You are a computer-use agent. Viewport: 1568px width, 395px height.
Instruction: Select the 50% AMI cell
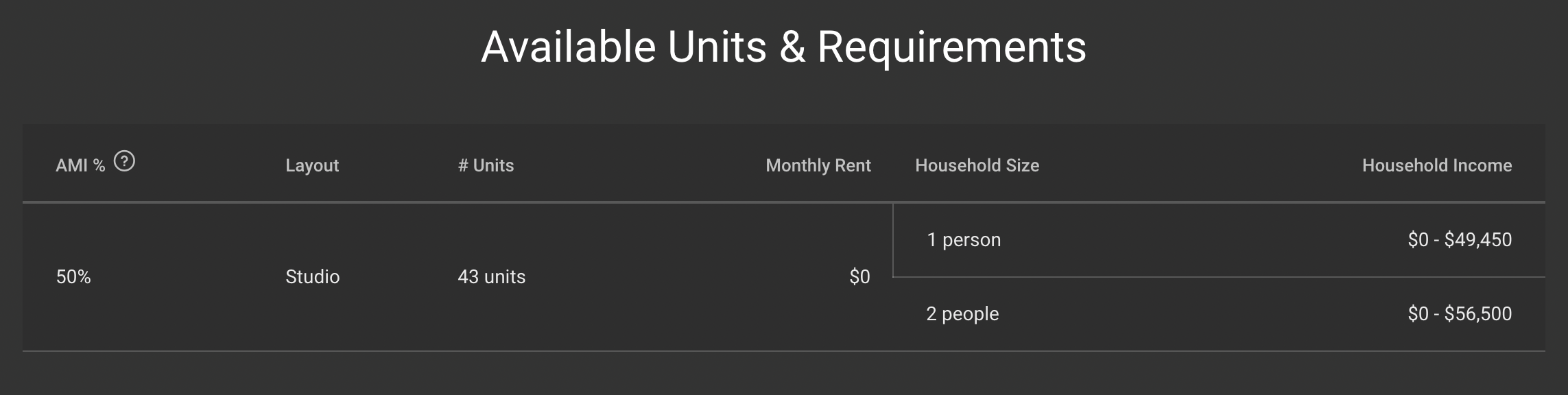click(73, 276)
